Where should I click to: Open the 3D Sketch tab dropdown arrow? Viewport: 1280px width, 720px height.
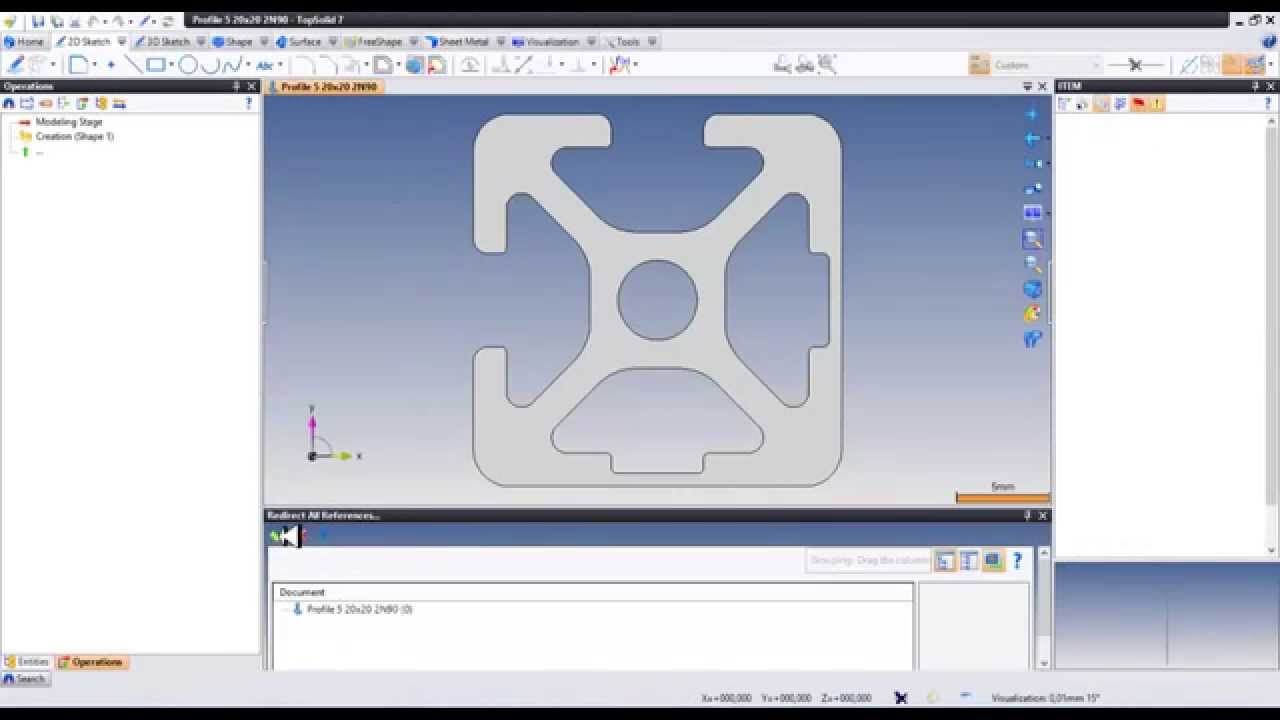tap(201, 42)
